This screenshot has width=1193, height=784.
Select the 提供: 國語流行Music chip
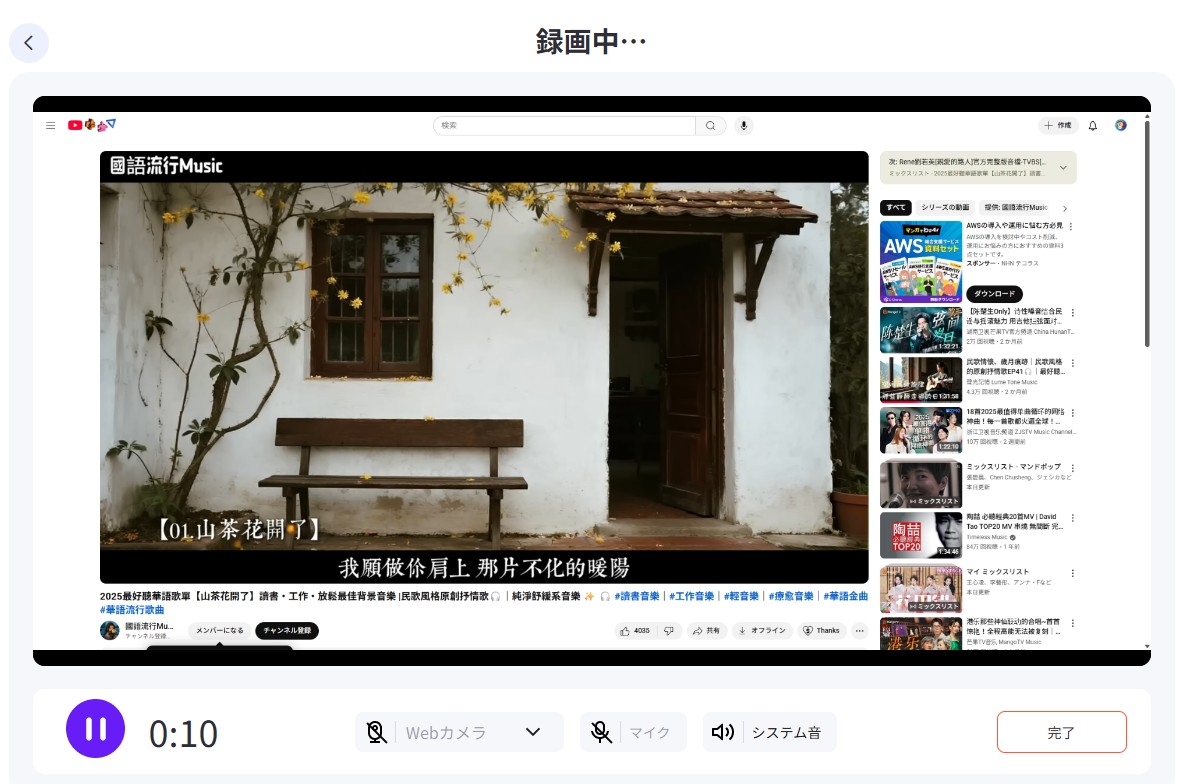point(1016,207)
